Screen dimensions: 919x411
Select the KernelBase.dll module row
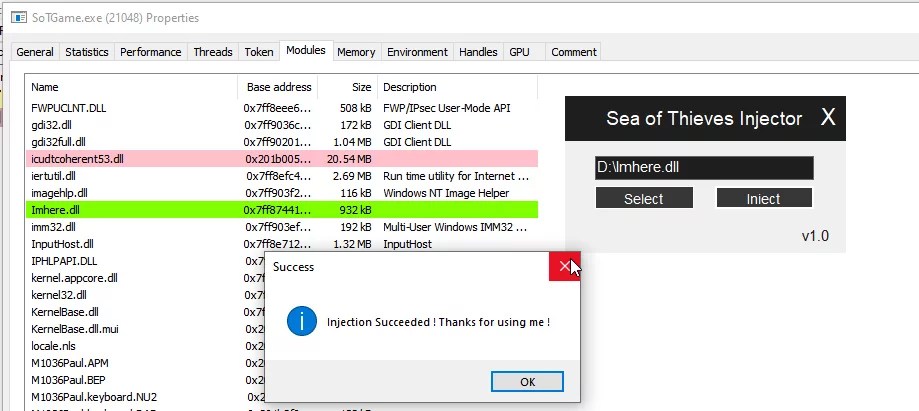click(145, 312)
